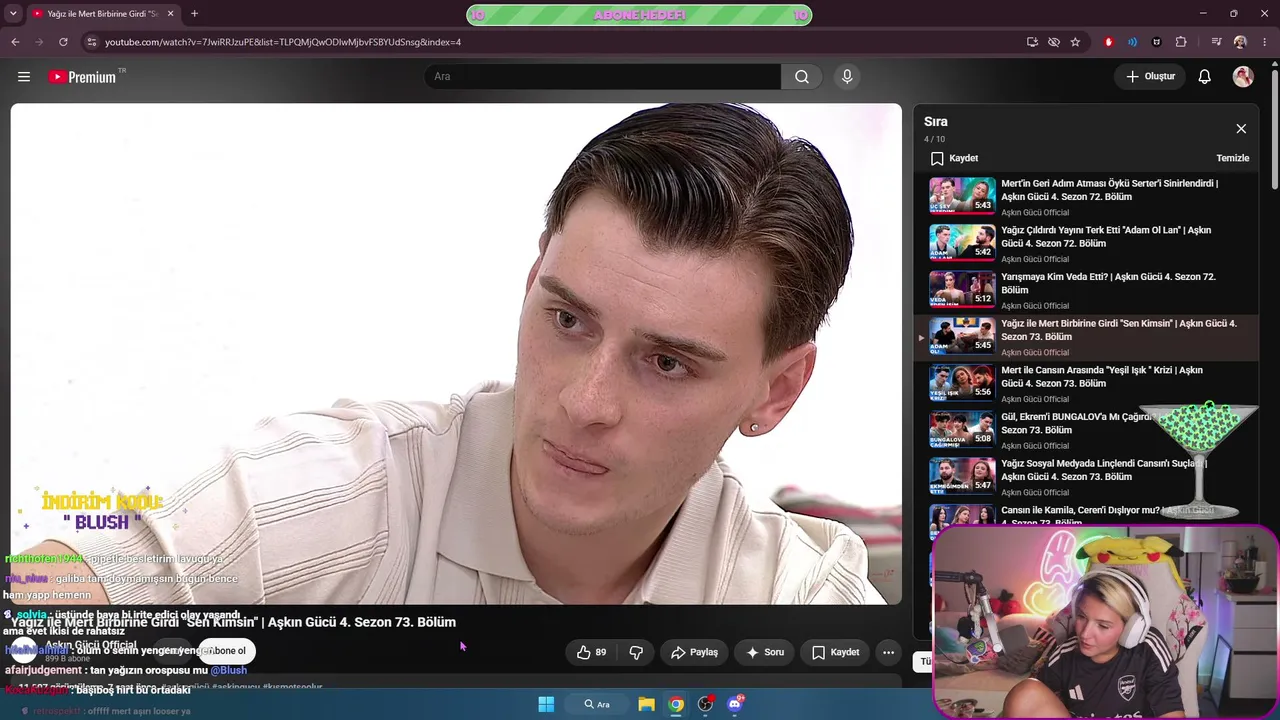
Task: Click the '4 / 10' queue counter
Action: click(934, 139)
